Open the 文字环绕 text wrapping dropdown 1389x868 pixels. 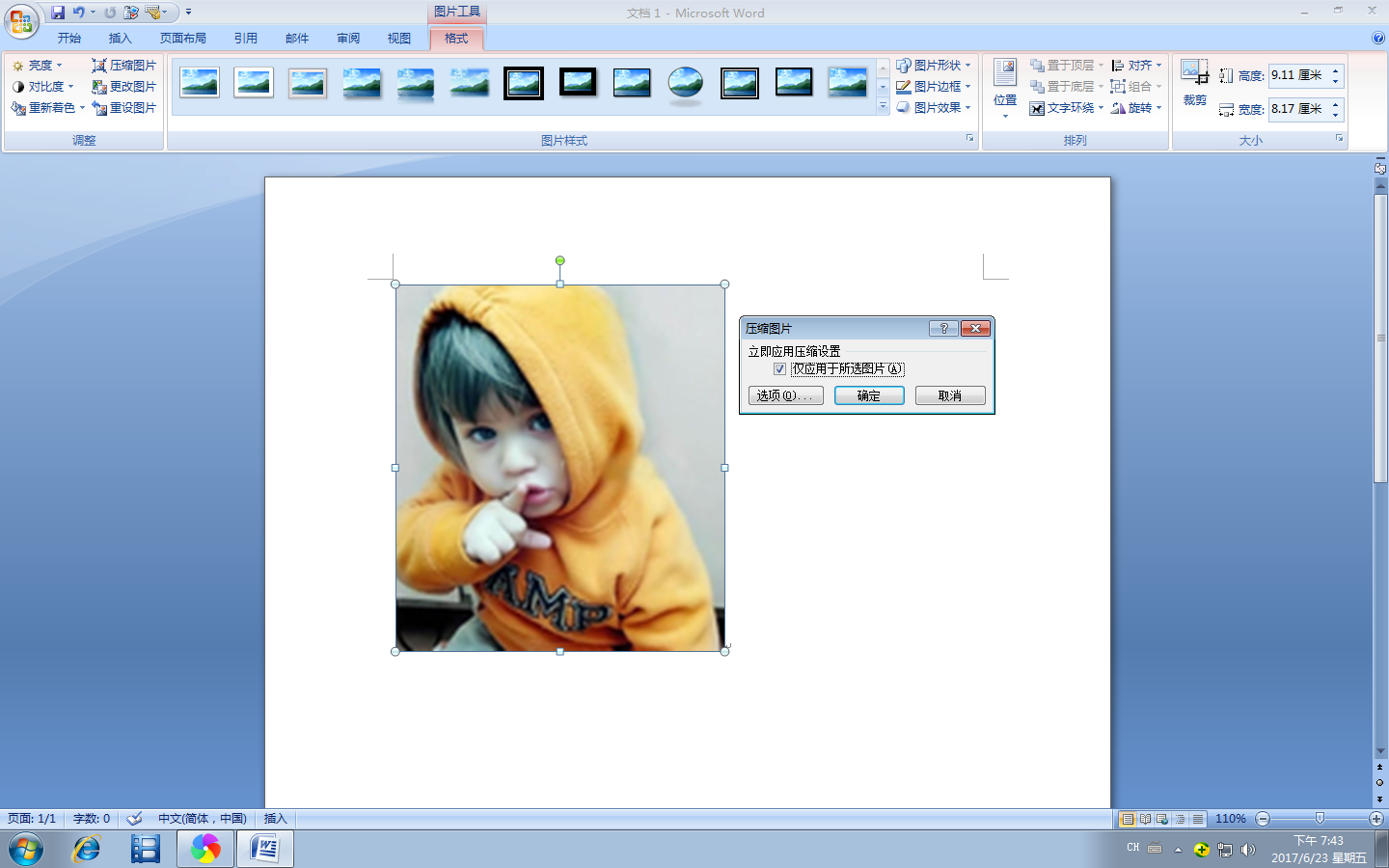tap(1067, 108)
